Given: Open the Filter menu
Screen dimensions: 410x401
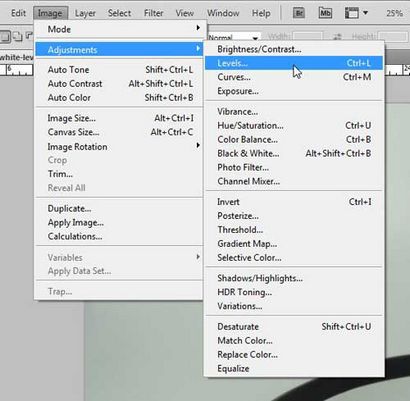Looking at the screenshot, I should pos(153,13).
